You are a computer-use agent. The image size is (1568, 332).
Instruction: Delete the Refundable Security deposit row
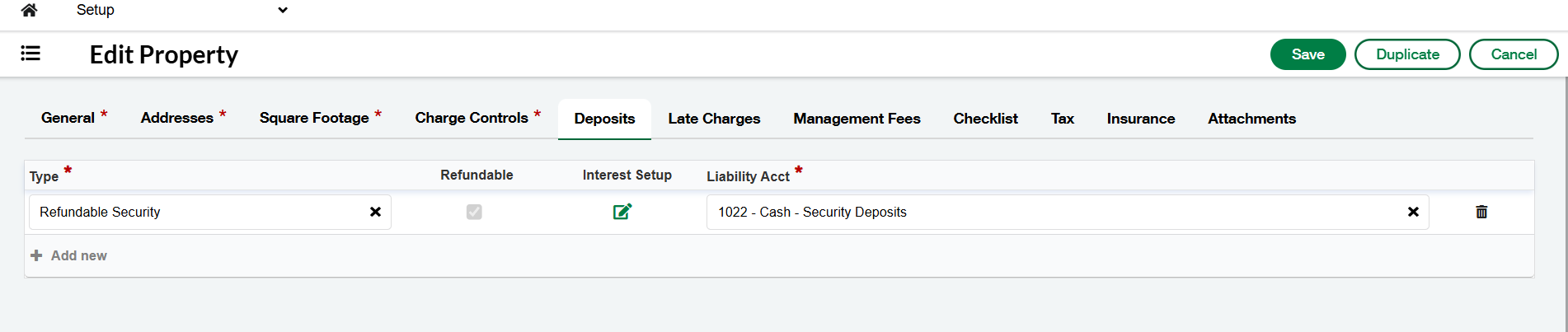click(x=1481, y=212)
